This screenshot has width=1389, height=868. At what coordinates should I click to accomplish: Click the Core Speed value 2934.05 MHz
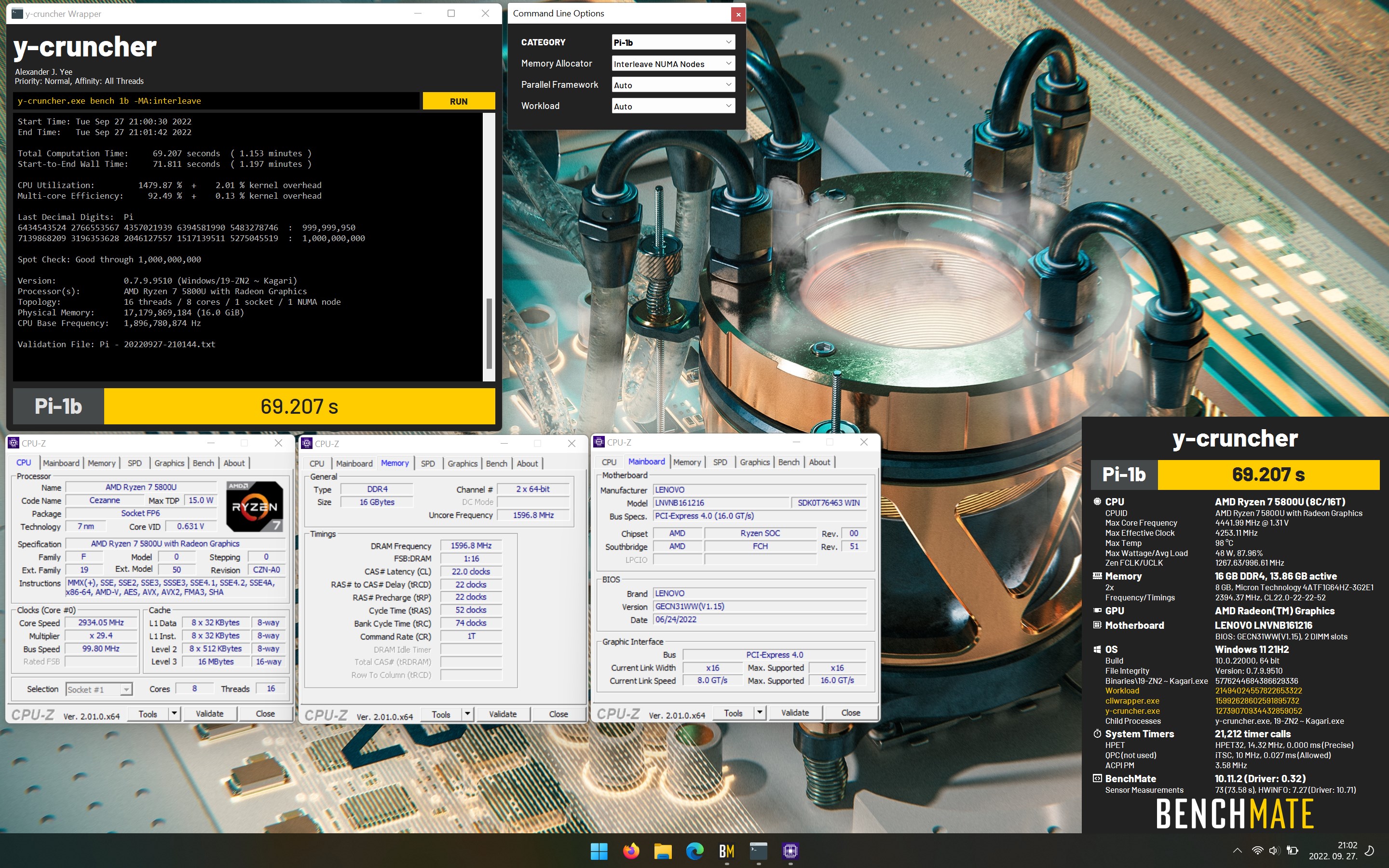tap(101, 623)
